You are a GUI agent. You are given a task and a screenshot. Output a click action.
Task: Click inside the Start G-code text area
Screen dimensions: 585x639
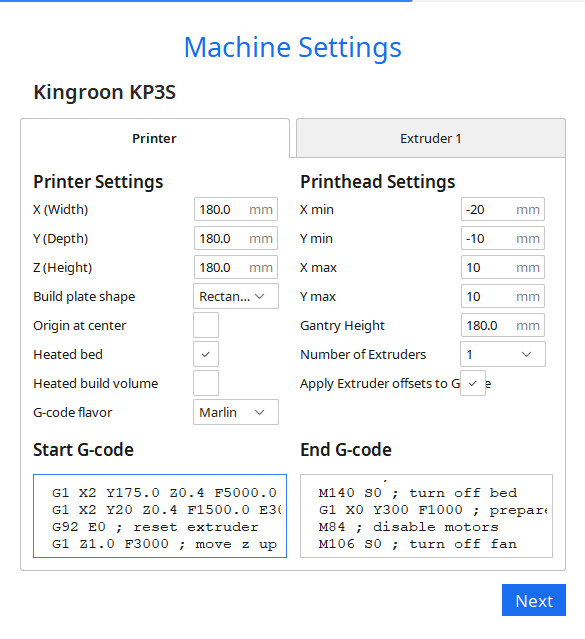tap(160, 516)
